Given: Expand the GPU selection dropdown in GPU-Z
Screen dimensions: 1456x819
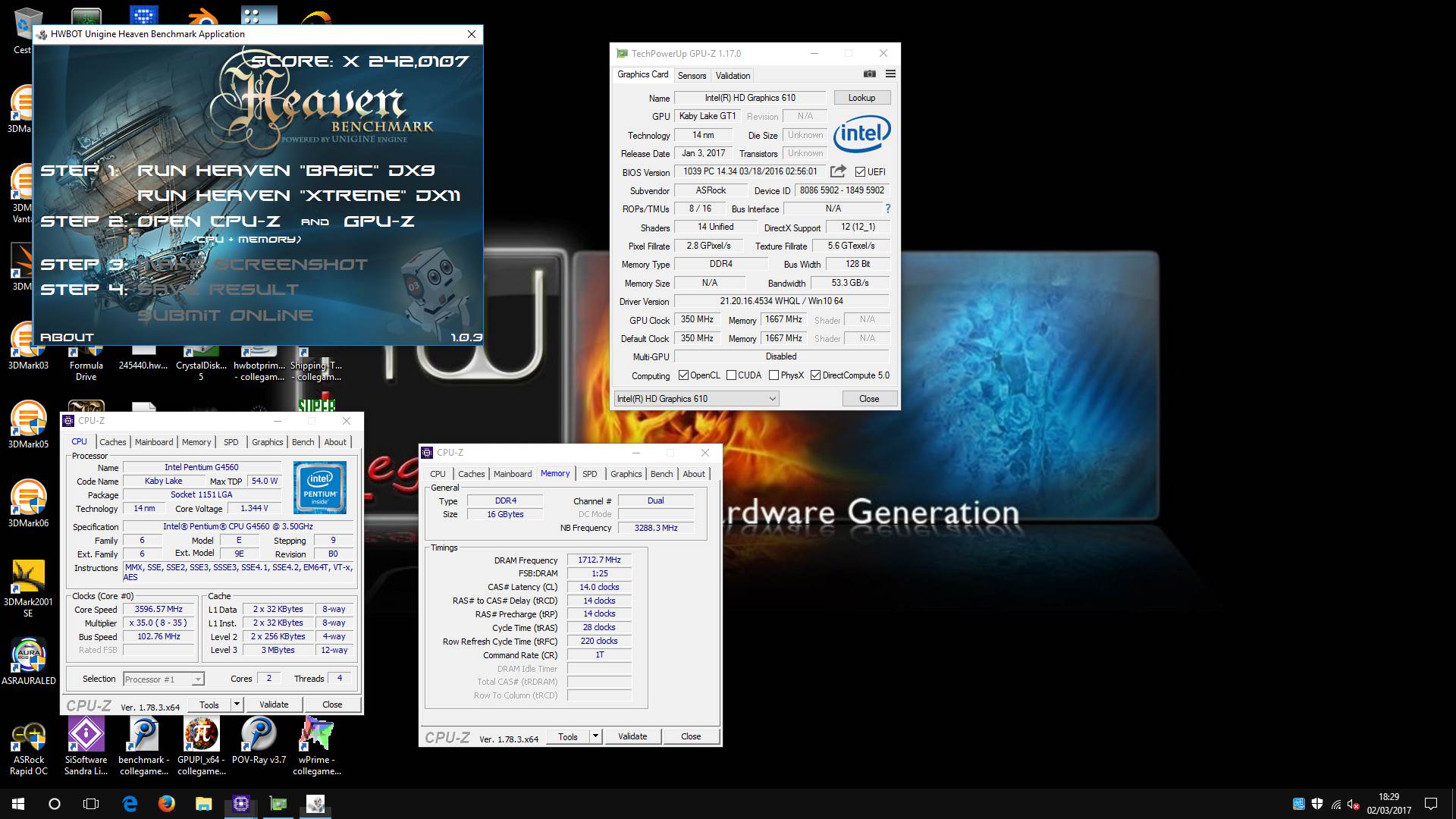Looking at the screenshot, I should (x=696, y=399).
